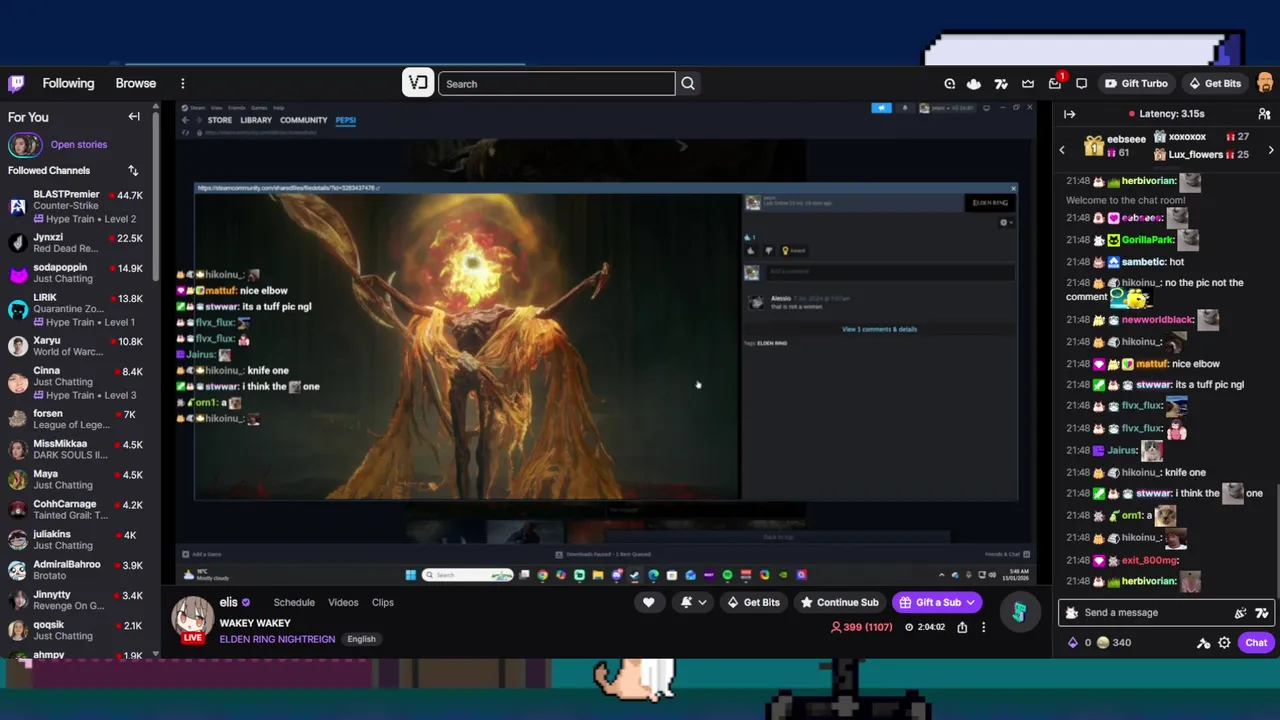The height and width of the screenshot is (720, 1280).
Task: Open notification bell dropdown
Action: tap(692, 602)
